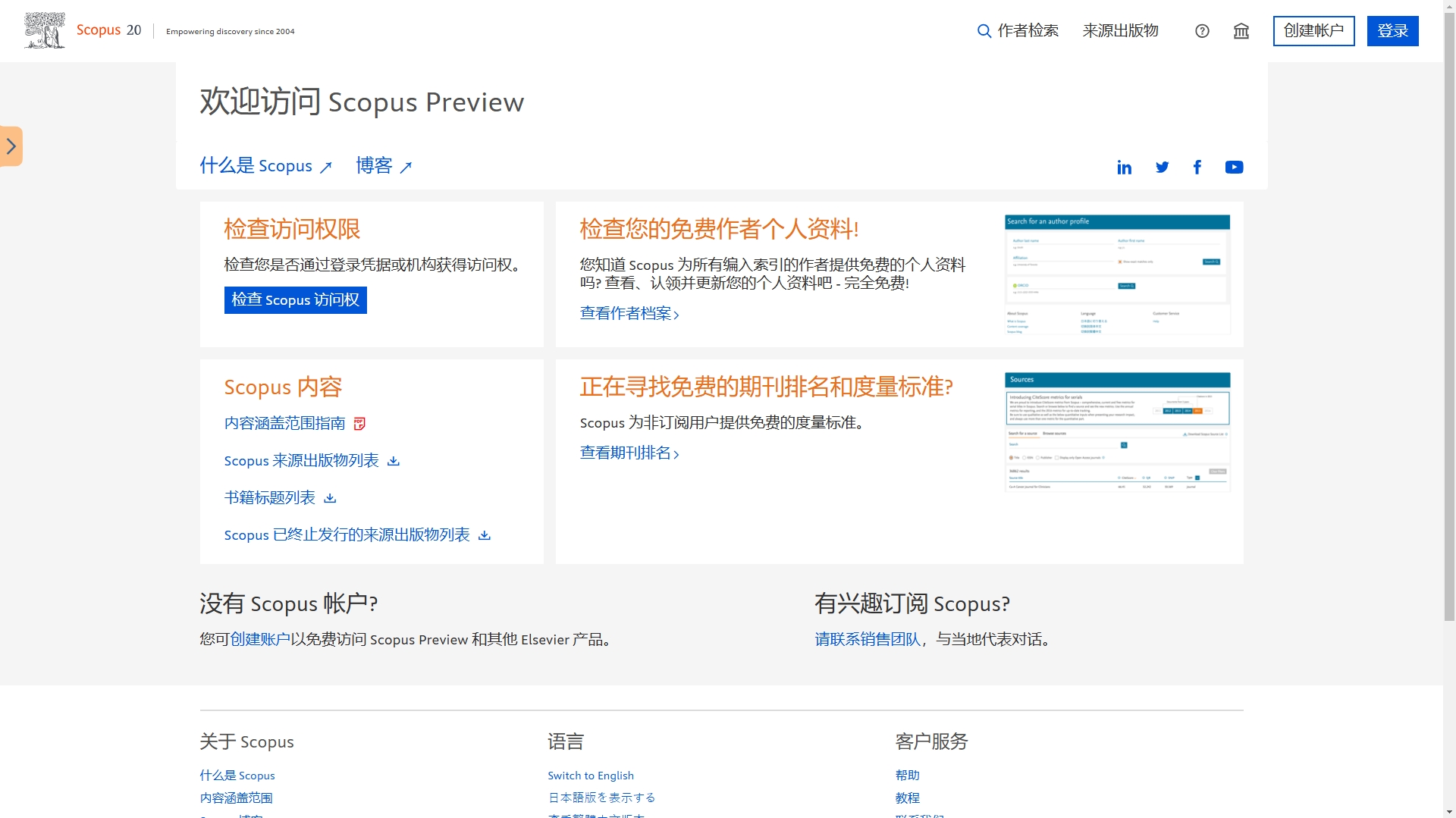1456x818 pixels.
Task: Open Scopus LinkedIn page
Action: click(1124, 168)
